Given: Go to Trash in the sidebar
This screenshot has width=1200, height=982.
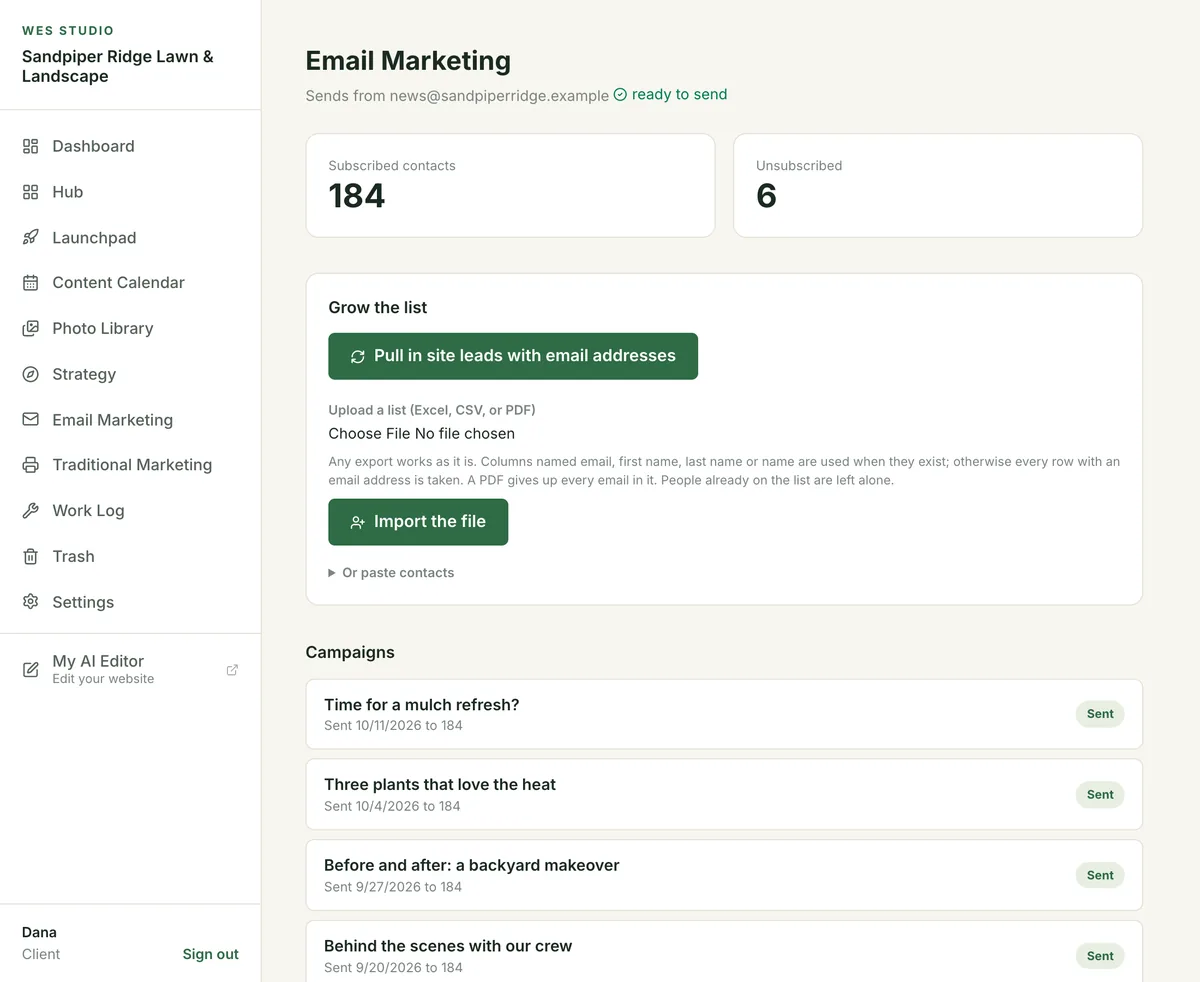Looking at the screenshot, I should coord(130,556).
